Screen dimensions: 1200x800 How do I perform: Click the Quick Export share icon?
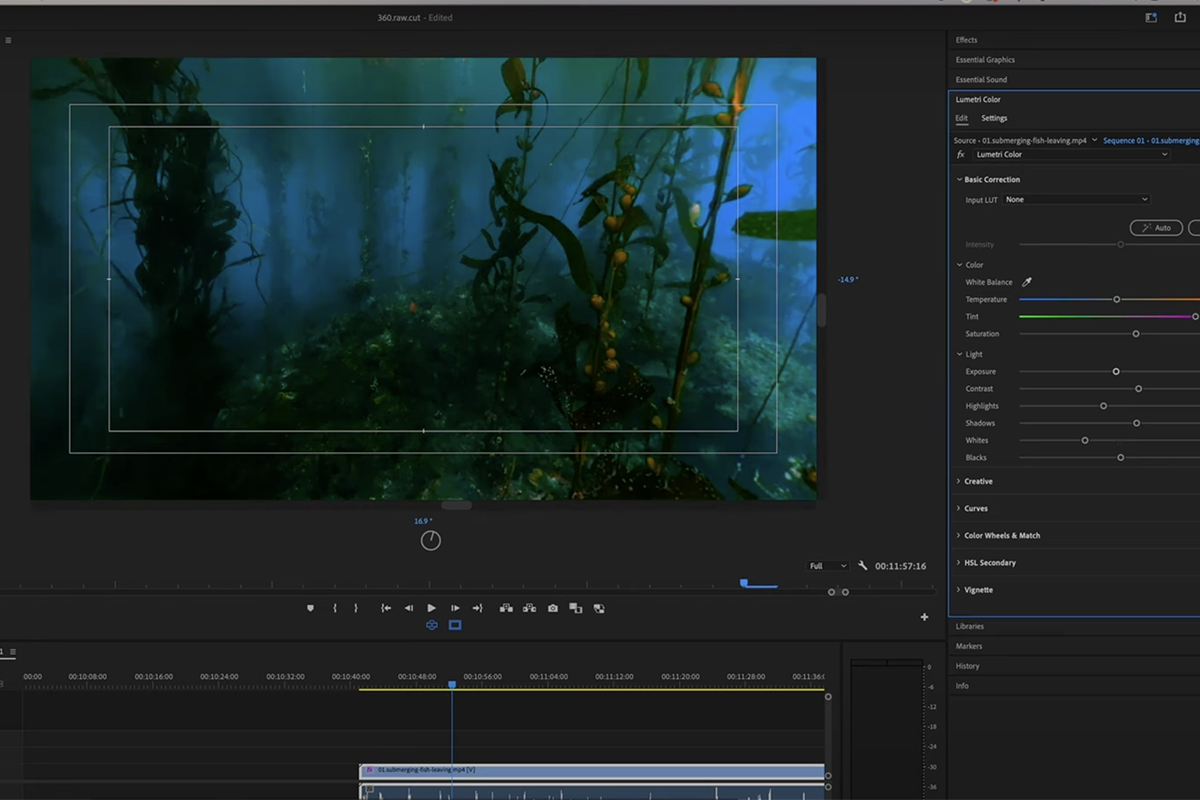(1180, 17)
